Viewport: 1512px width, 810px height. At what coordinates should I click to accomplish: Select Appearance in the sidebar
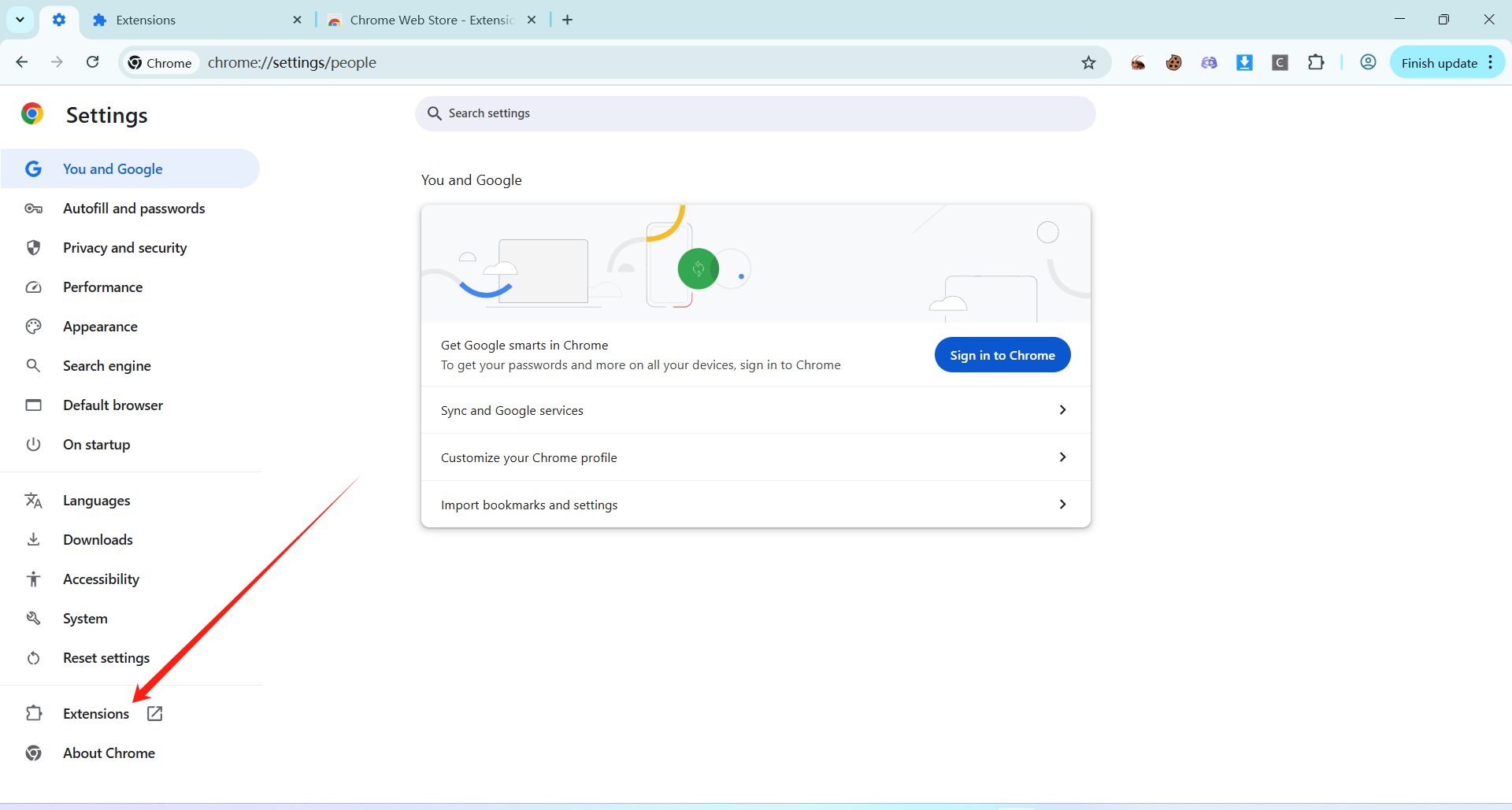click(100, 327)
